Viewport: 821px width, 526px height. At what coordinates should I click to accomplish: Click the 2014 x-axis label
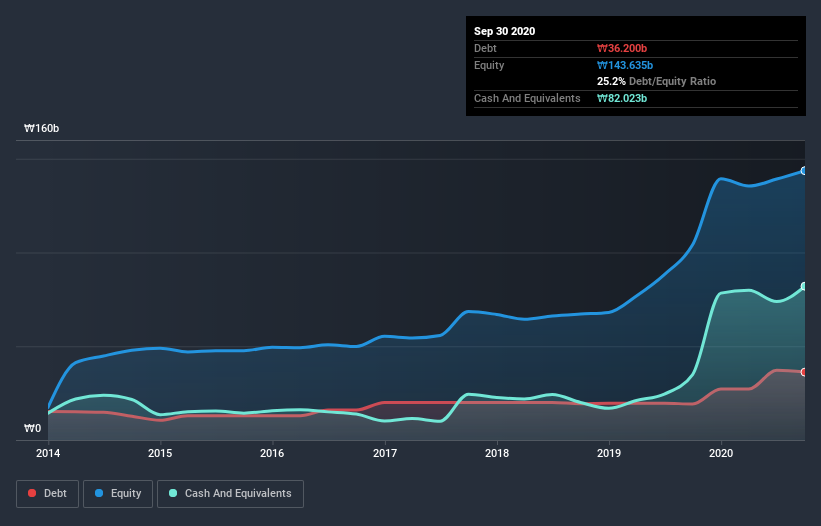tap(48, 453)
